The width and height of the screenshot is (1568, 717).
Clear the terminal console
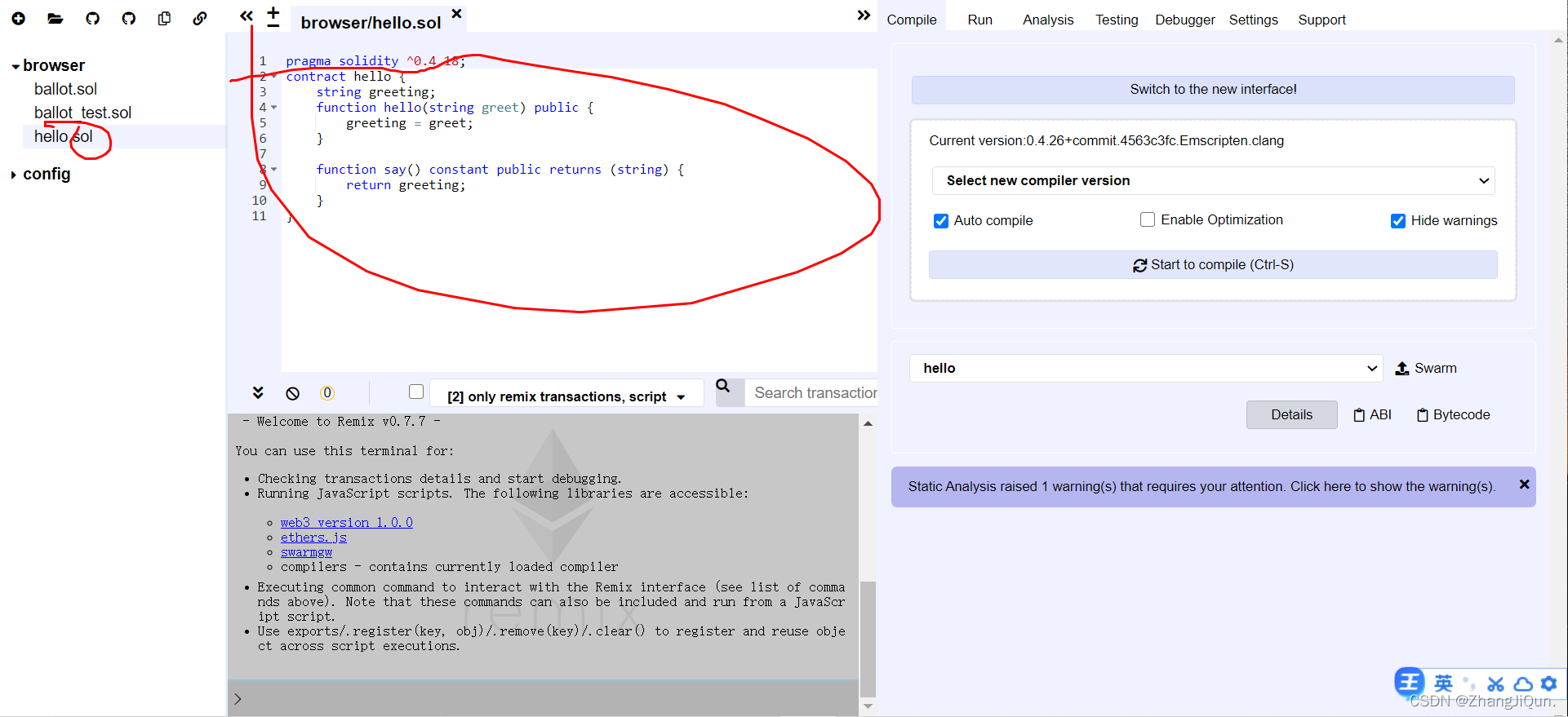[292, 393]
